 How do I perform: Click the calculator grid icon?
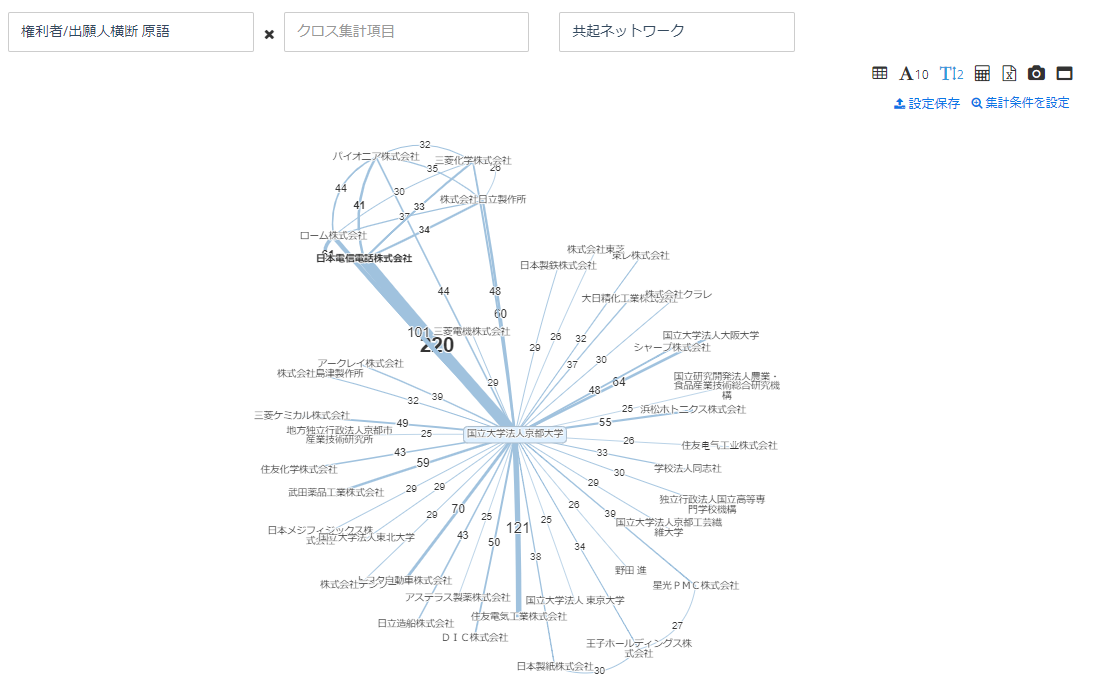point(982,73)
